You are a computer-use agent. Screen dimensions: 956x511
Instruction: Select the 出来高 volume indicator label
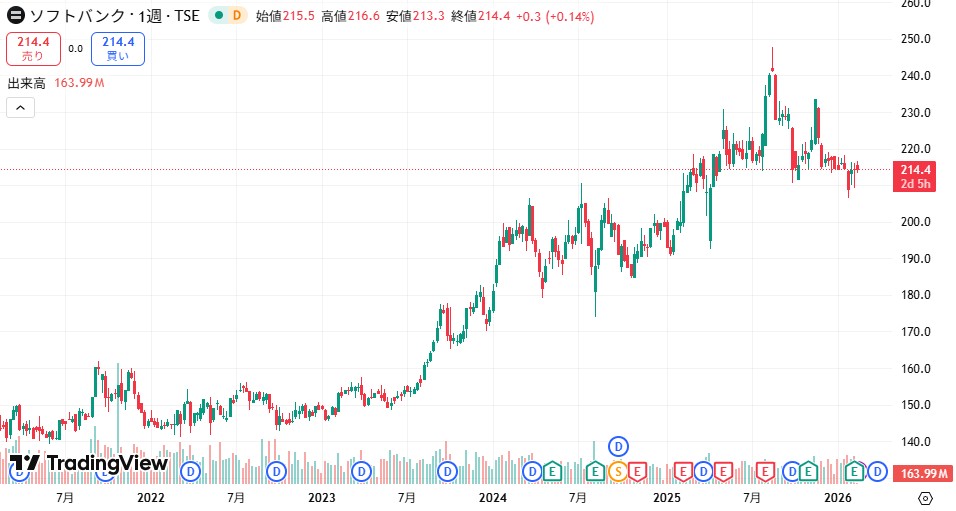pos(26,83)
